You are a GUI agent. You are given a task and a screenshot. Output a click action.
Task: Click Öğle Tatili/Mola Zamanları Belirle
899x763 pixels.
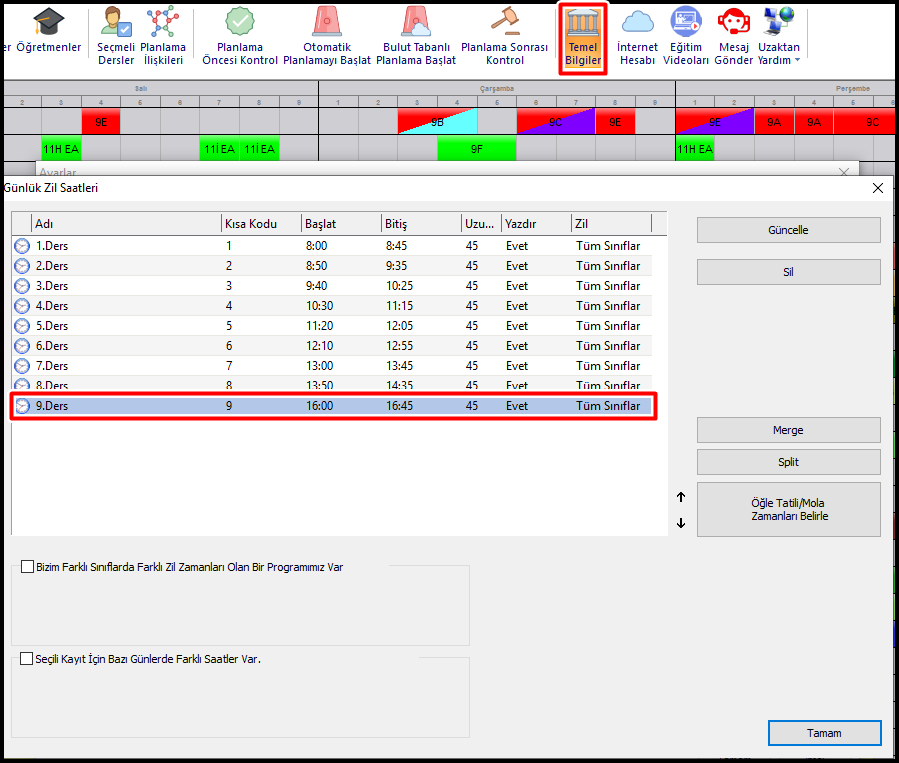788,510
